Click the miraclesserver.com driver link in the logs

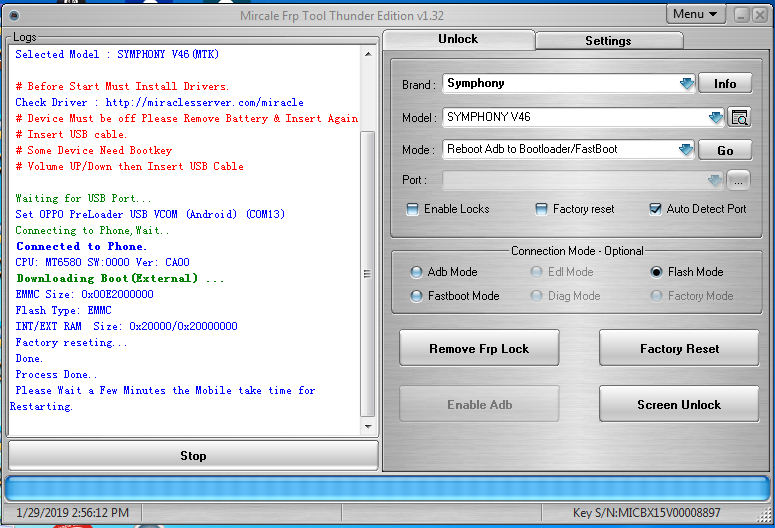[205, 102]
